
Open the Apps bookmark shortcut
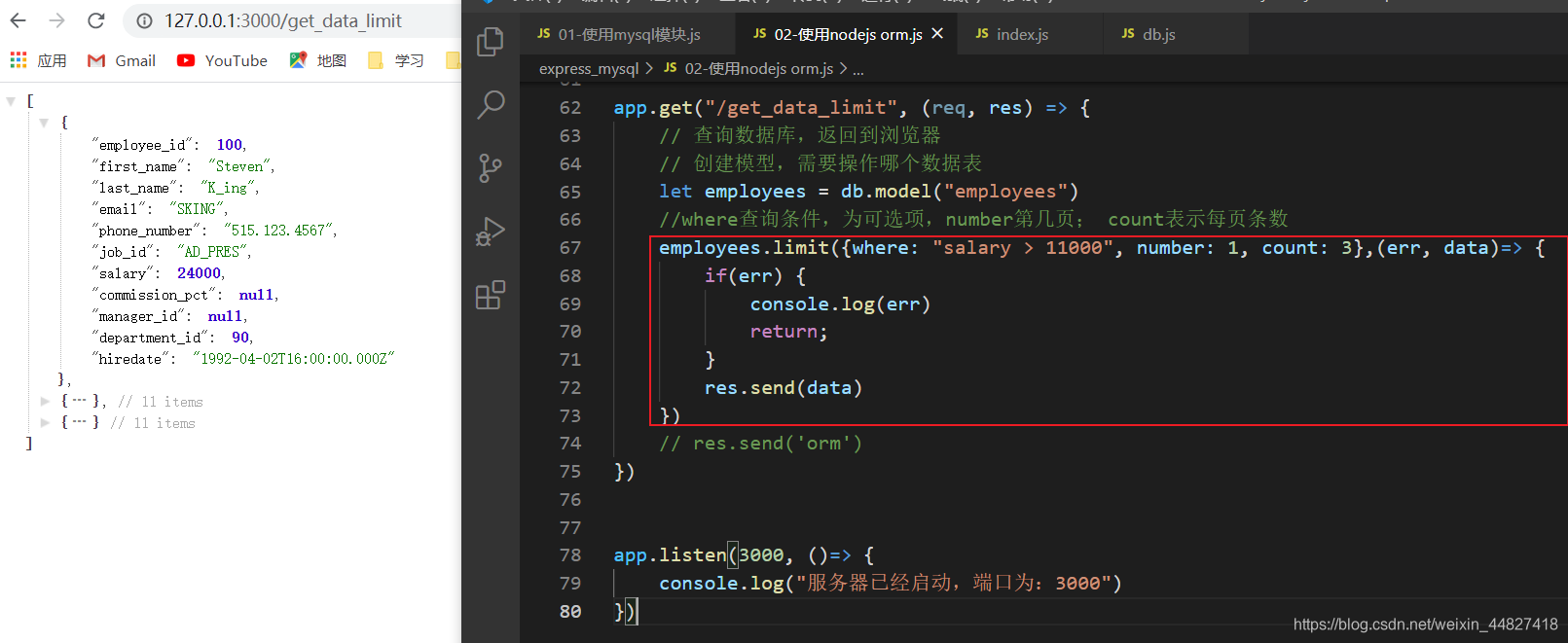coord(38,60)
